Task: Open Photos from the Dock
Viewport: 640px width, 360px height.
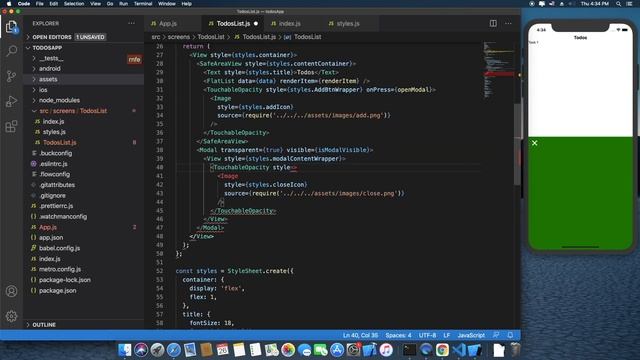Action: pos(288,350)
